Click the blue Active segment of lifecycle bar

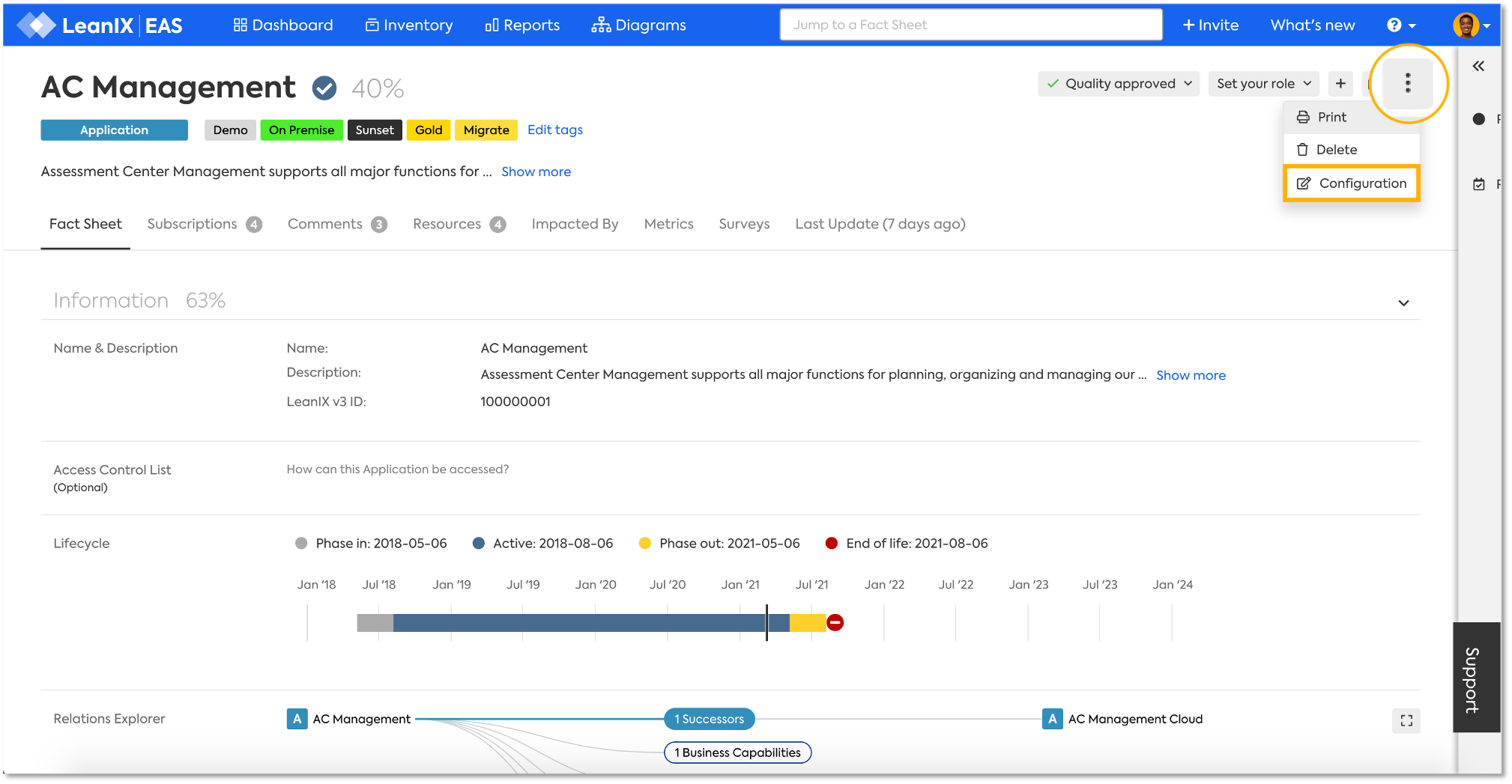click(591, 623)
